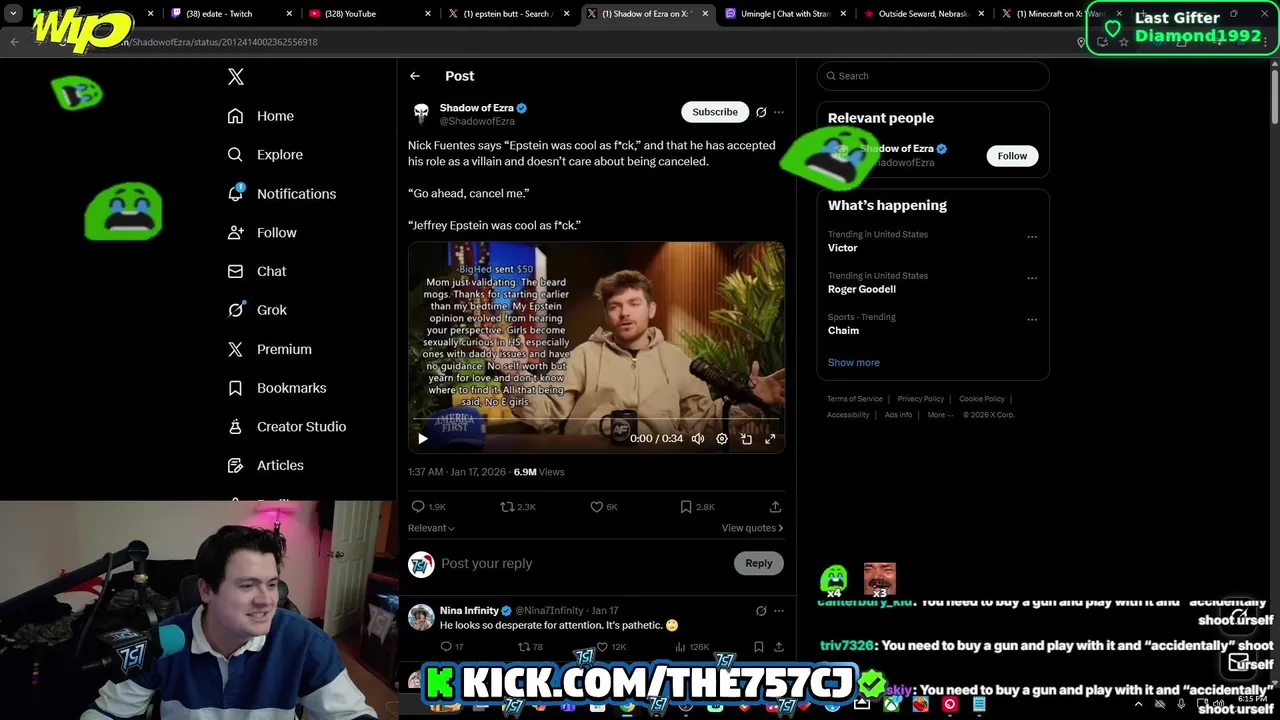Open Bookmarks in sidebar
The height and width of the screenshot is (720, 1280).
(x=276, y=388)
